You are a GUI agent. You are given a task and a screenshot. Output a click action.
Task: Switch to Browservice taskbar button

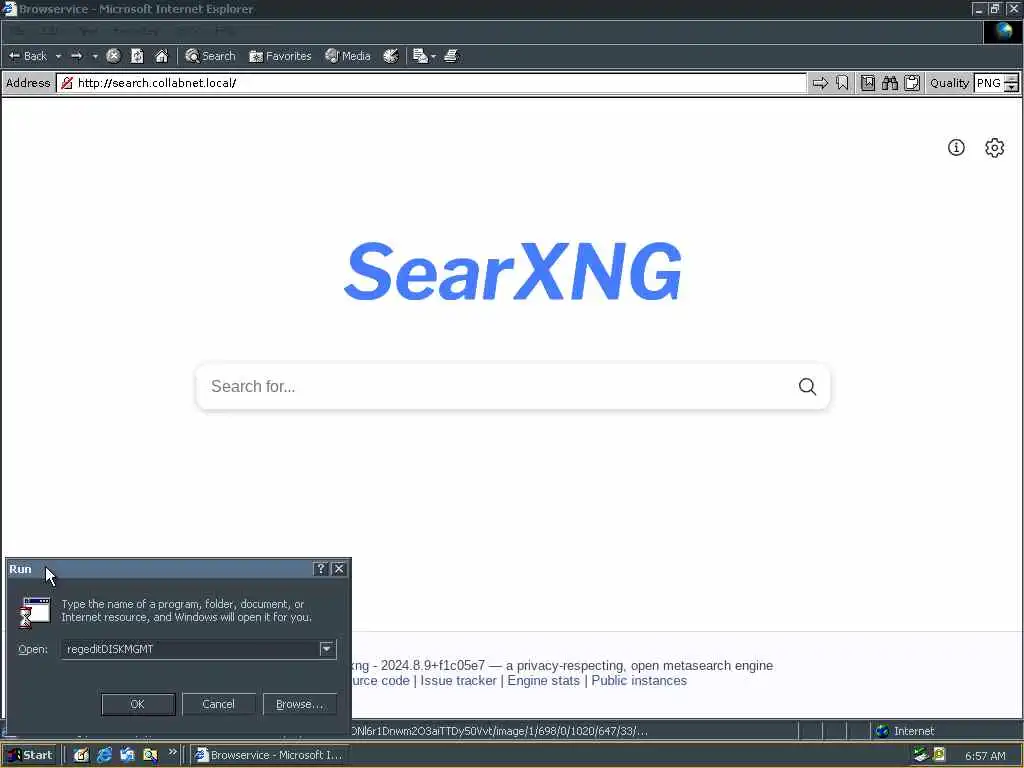click(269, 755)
